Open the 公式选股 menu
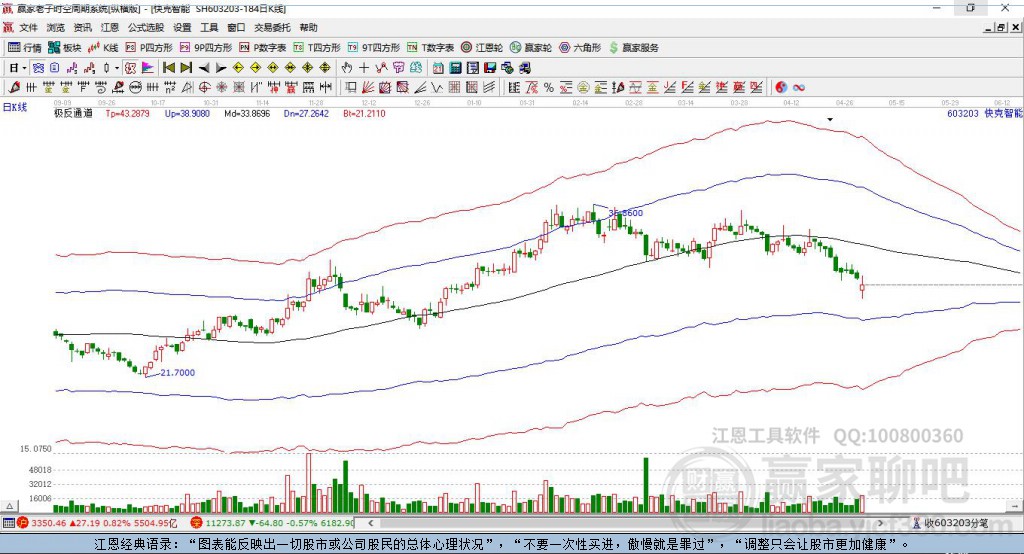This screenshot has height=554, width=1024. pos(146,27)
